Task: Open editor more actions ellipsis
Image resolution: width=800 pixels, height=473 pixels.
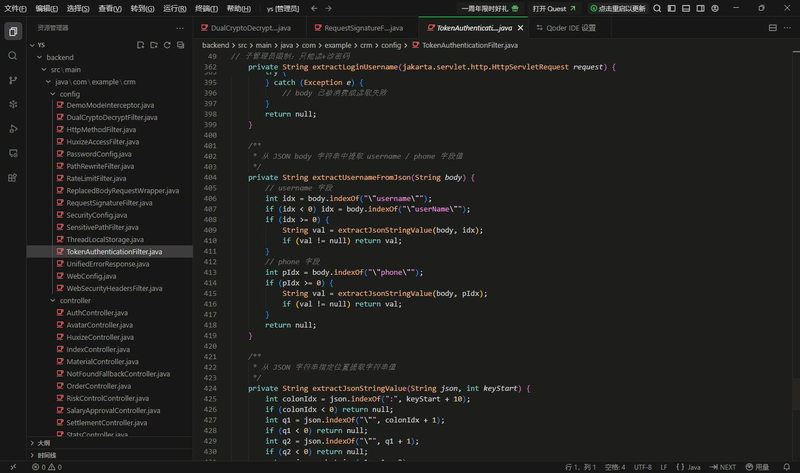Action: pos(787,28)
